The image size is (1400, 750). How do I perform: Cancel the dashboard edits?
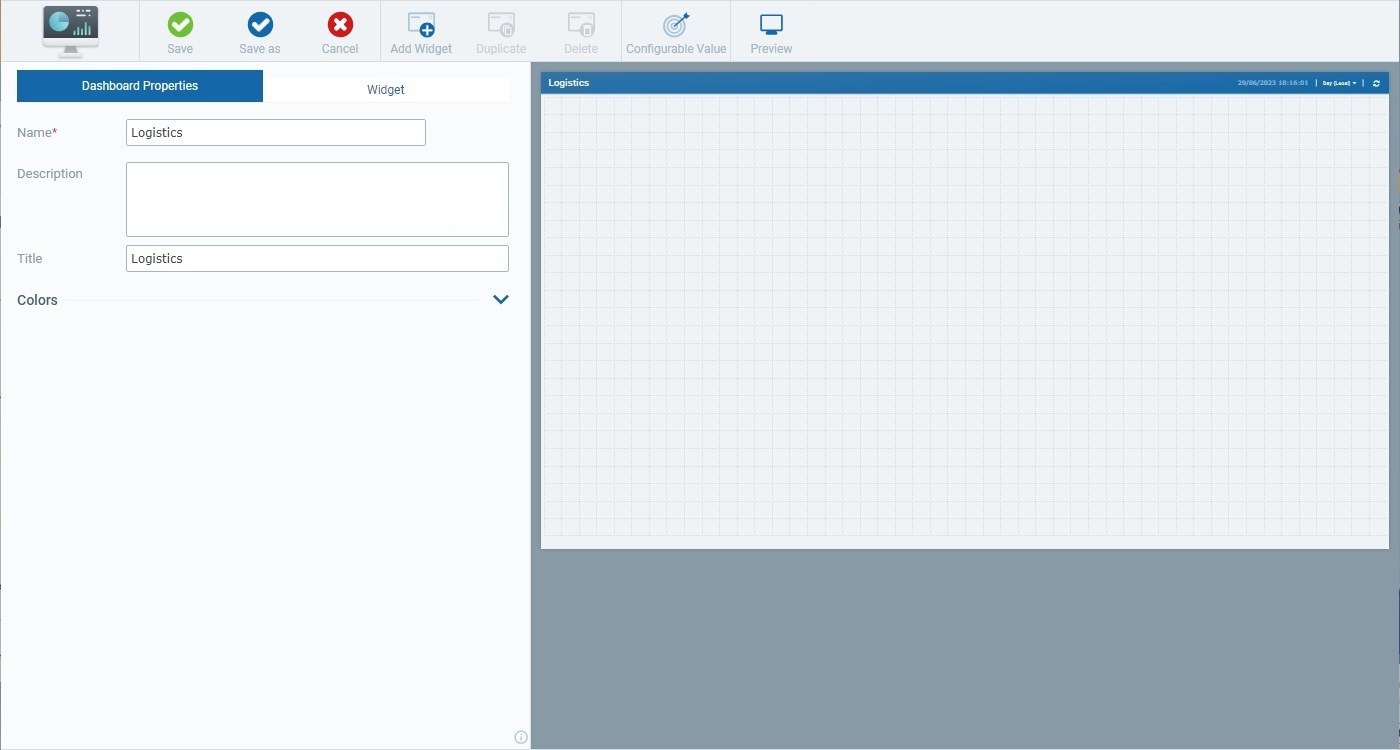point(339,30)
